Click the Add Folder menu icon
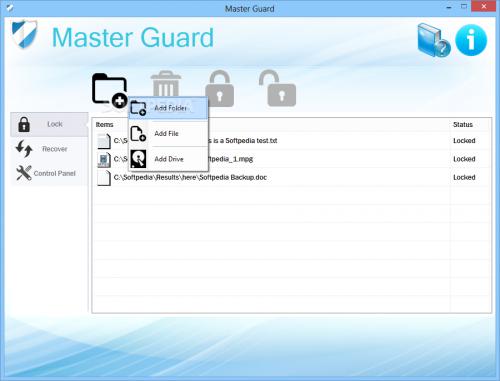This screenshot has width=500, height=381. (x=138, y=108)
